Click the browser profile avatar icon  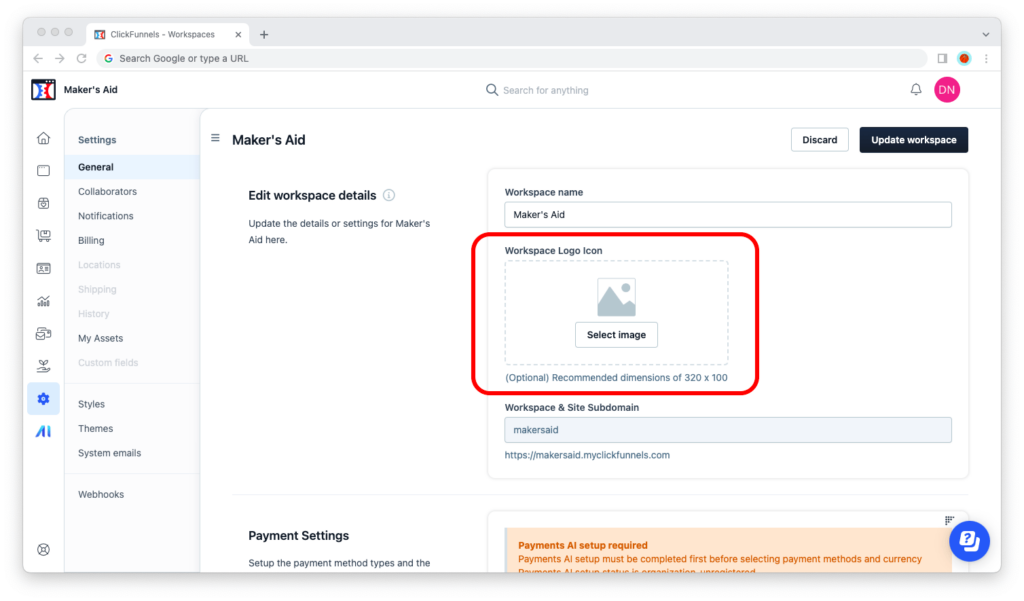point(964,58)
